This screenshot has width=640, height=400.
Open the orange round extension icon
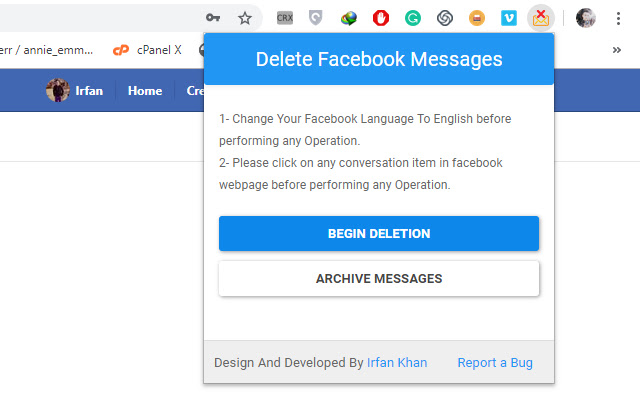477,18
